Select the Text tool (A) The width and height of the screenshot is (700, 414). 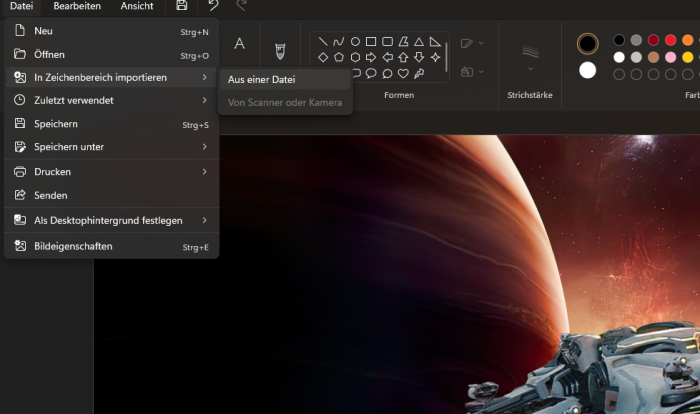[239, 43]
